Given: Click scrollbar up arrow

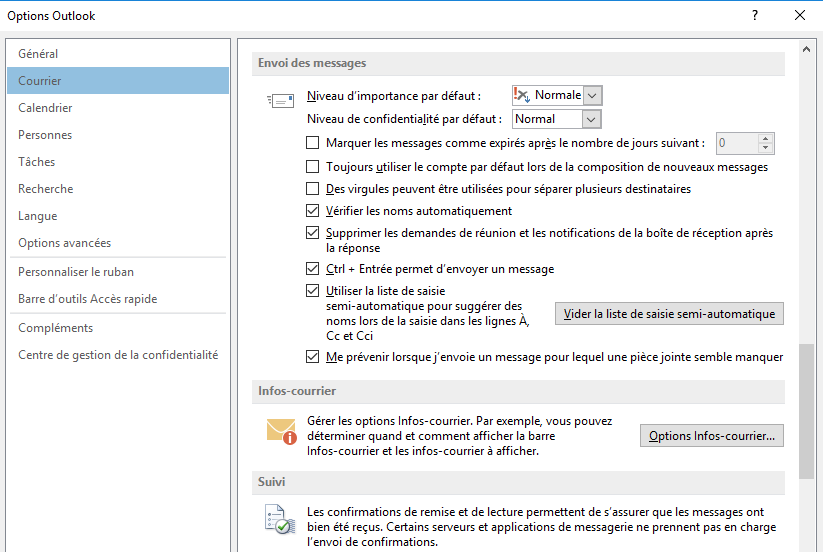Looking at the screenshot, I should (806, 49).
